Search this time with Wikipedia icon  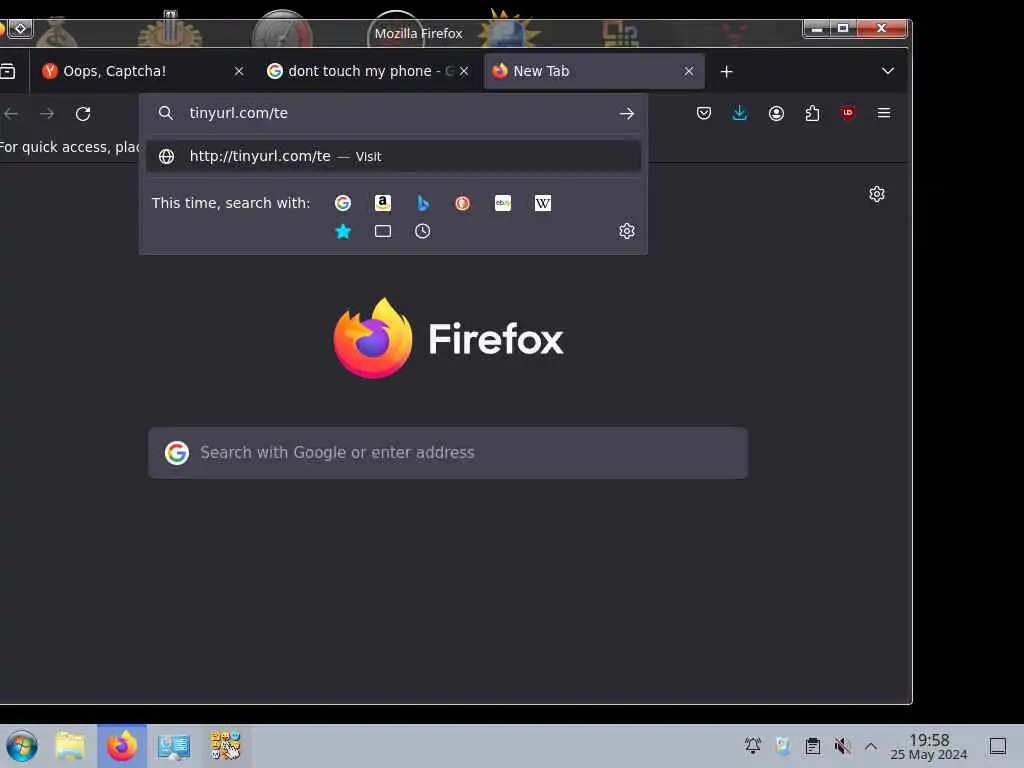[543, 203]
